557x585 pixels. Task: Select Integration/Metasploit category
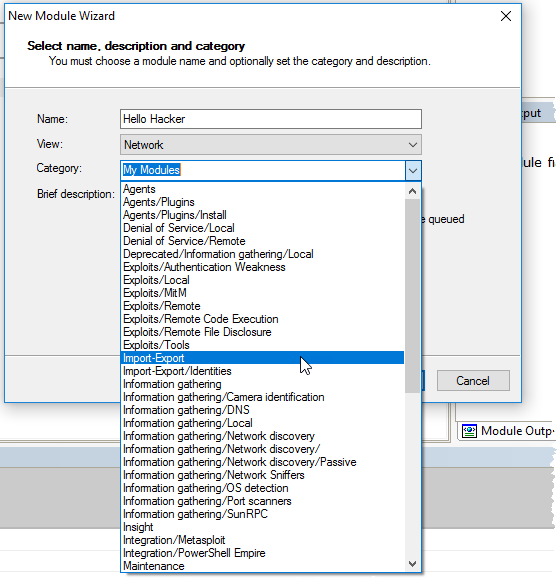tap(263, 540)
